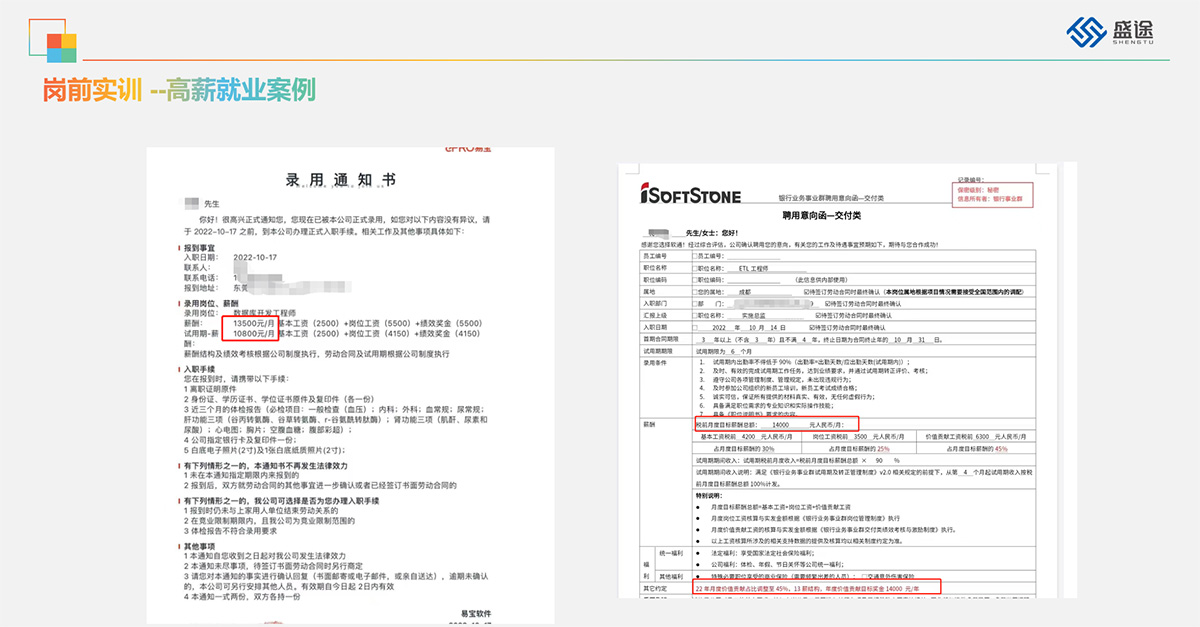Tick the checkbox before the 2022 入职日期
The width and height of the screenshot is (1200, 627).
(x=697, y=327)
